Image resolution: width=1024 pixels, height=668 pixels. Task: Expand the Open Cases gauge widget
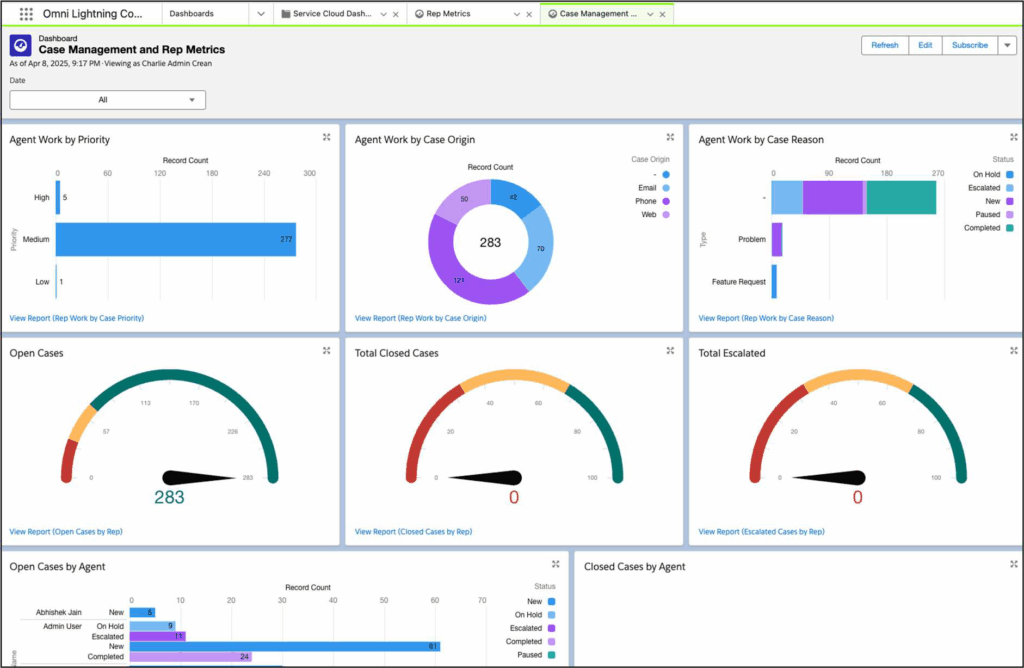326,351
